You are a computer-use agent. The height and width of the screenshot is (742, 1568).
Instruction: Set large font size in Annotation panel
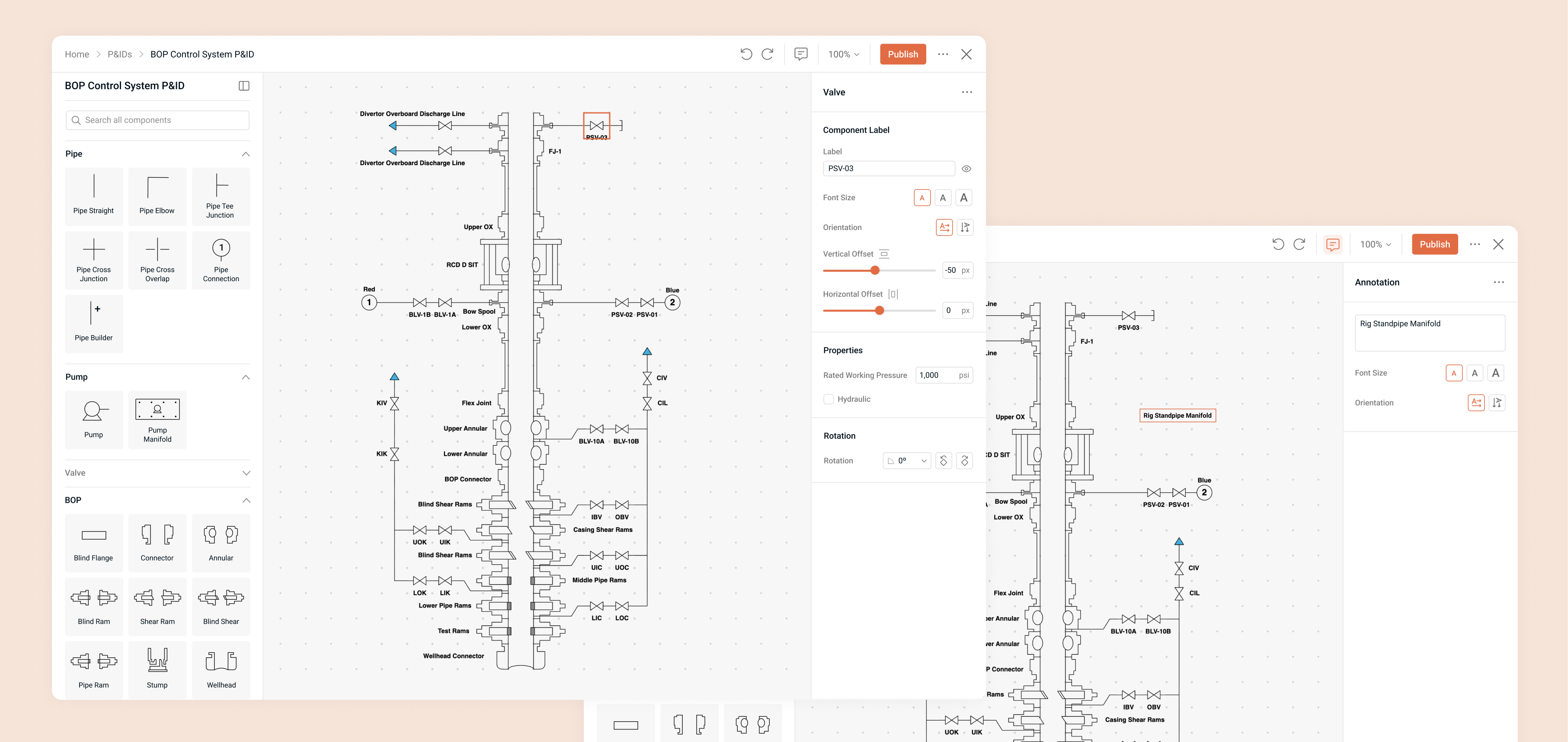coord(1495,373)
